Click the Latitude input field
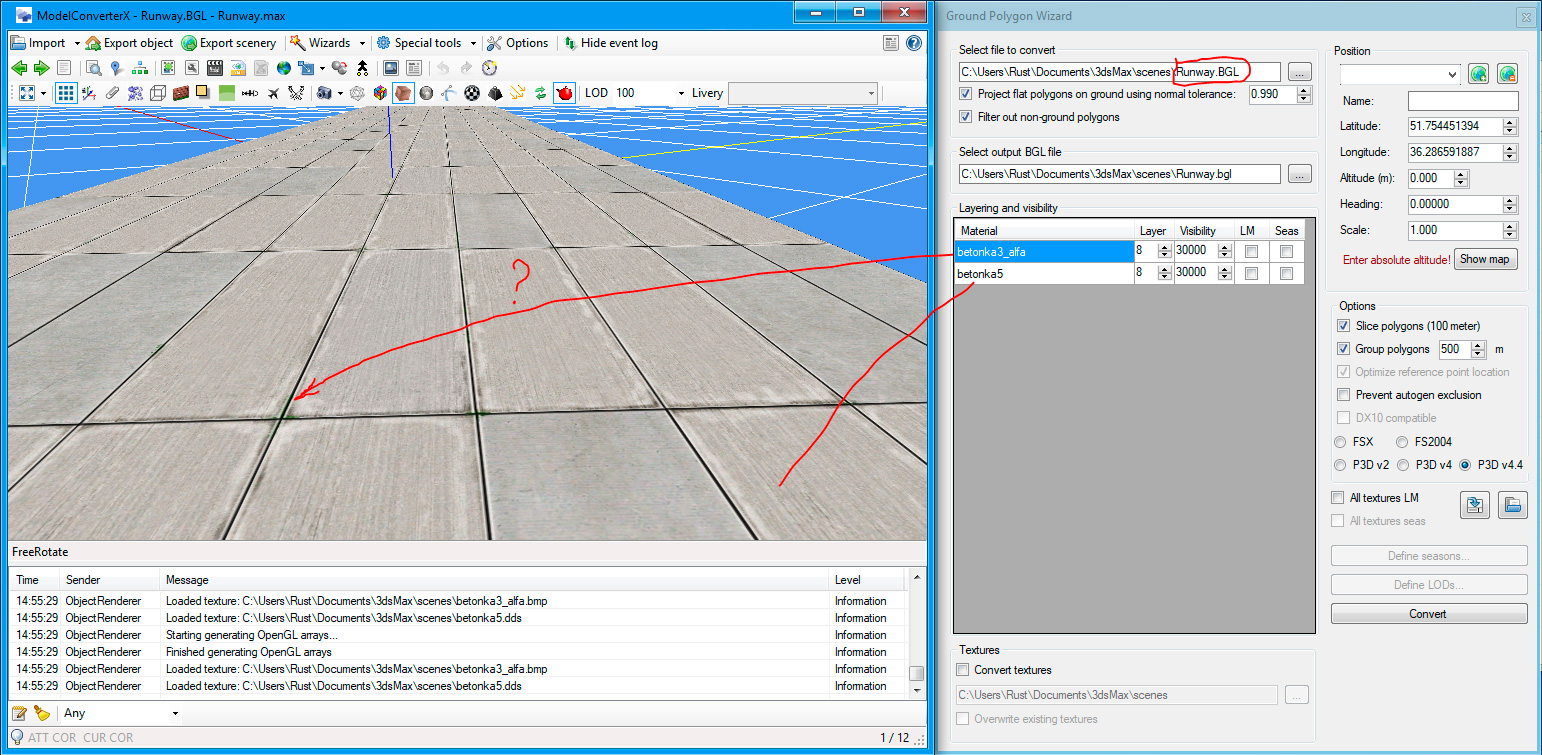 pos(1454,127)
